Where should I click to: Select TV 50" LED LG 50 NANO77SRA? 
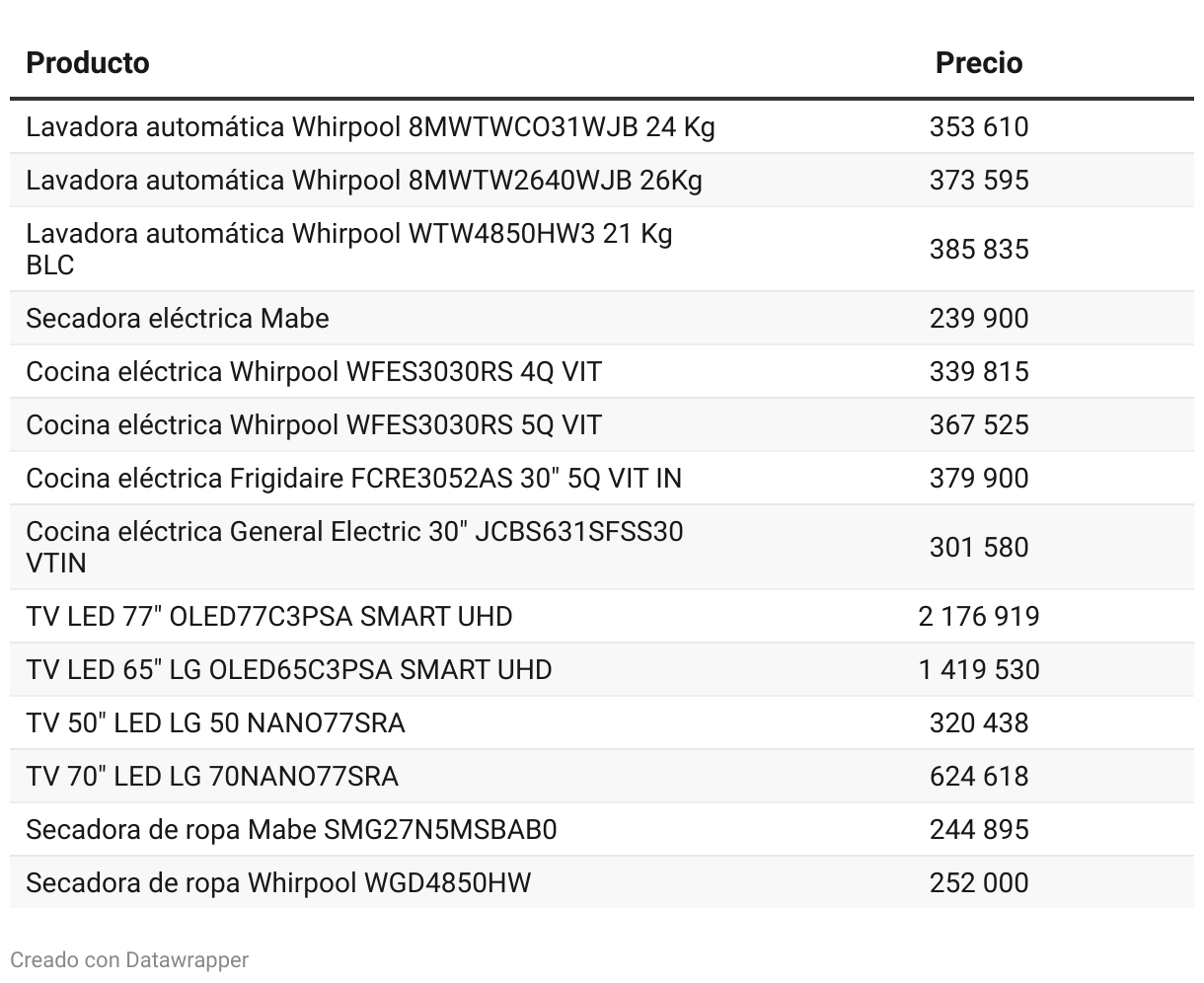[215, 723]
